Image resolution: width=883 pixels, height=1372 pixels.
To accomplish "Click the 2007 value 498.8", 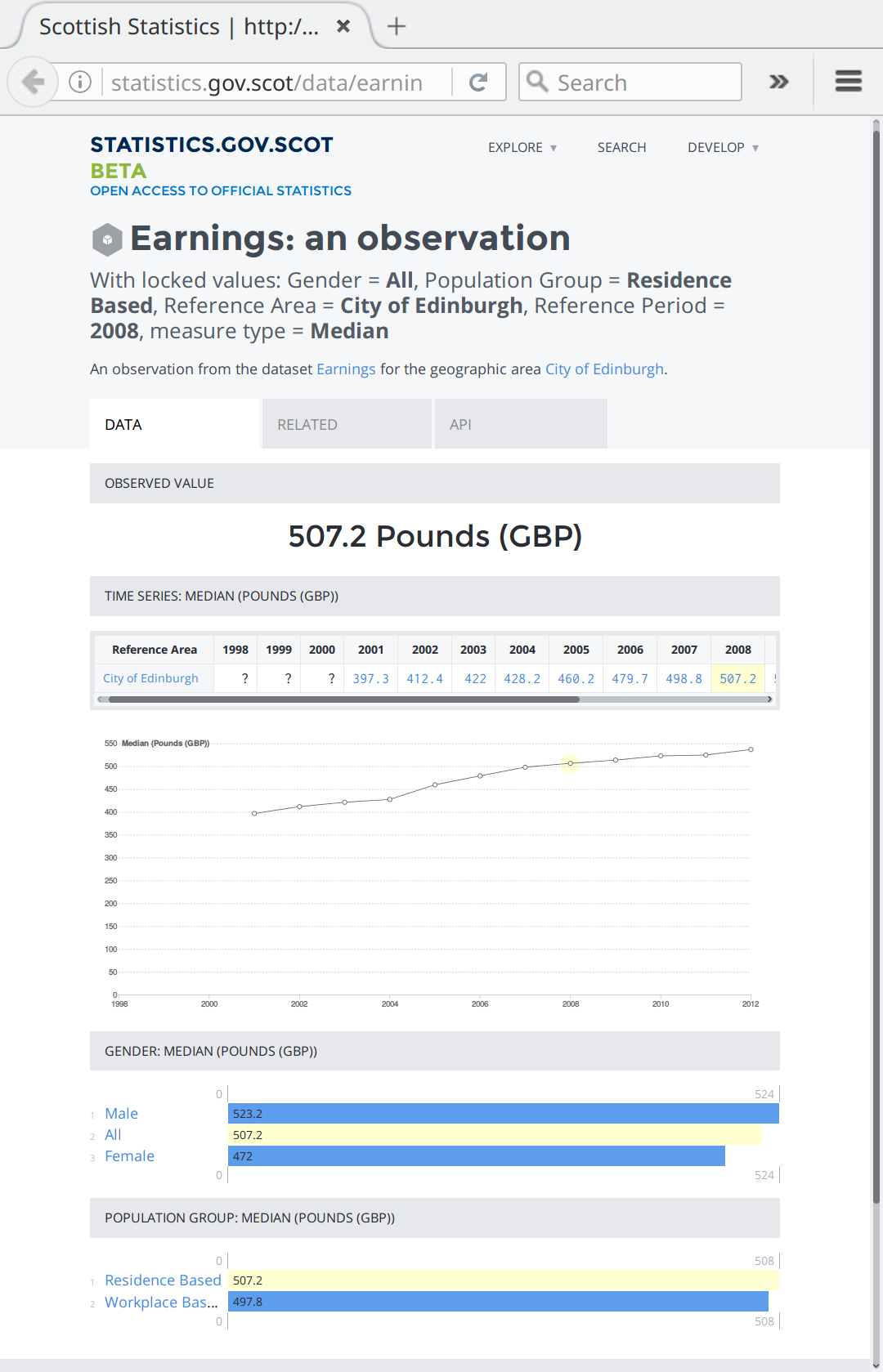I will 684,679.
